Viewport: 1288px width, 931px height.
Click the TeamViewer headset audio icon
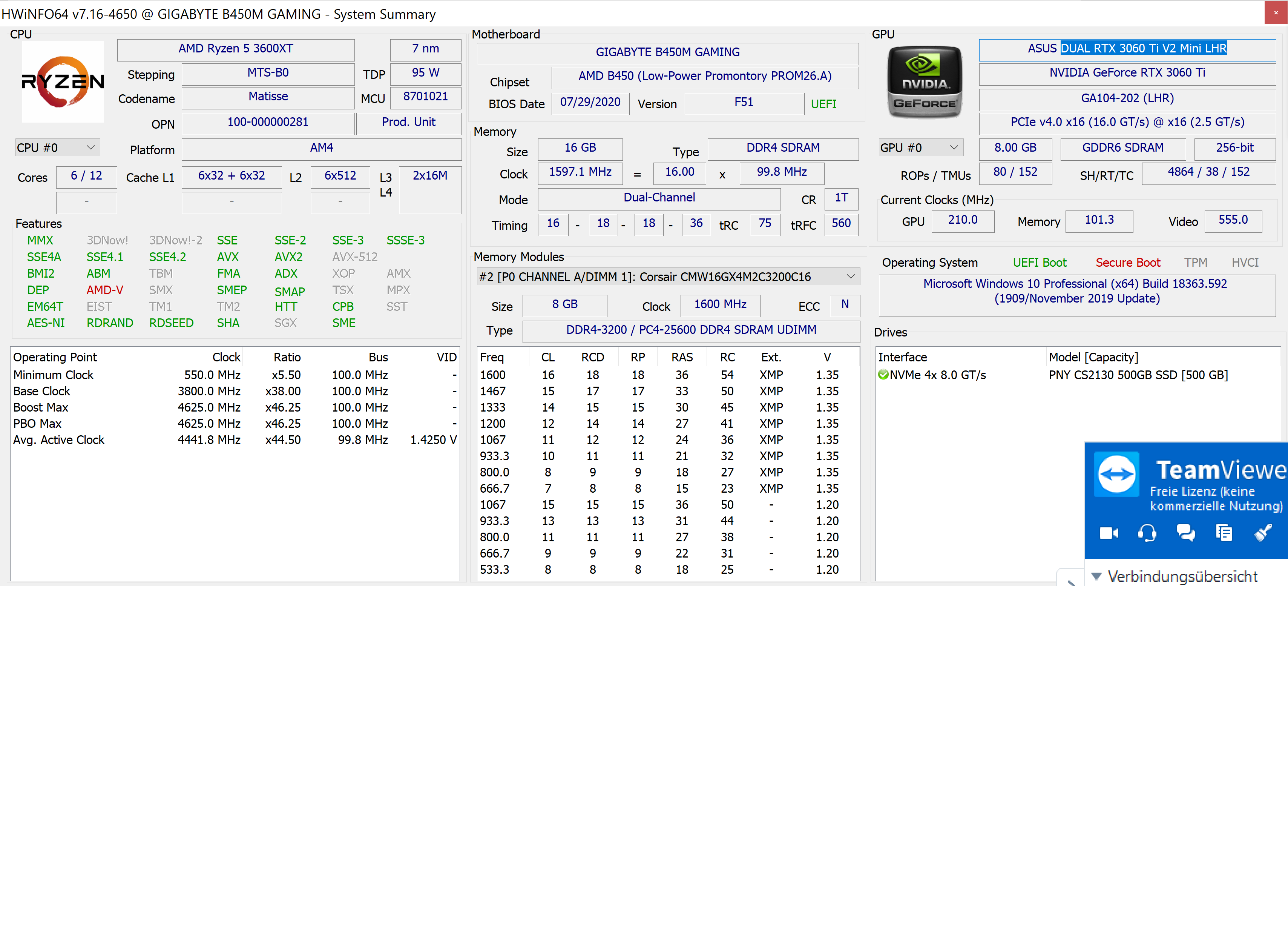1147,533
